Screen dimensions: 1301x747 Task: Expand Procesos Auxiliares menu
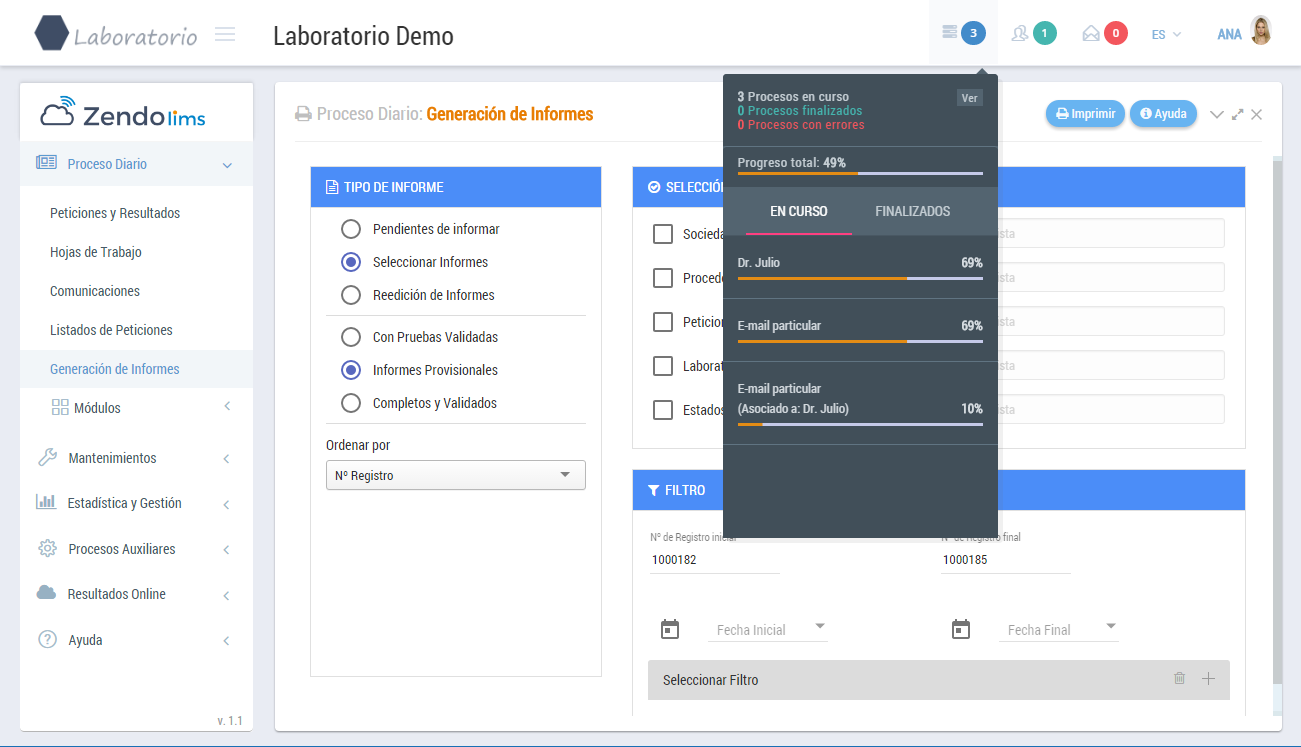[227, 549]
